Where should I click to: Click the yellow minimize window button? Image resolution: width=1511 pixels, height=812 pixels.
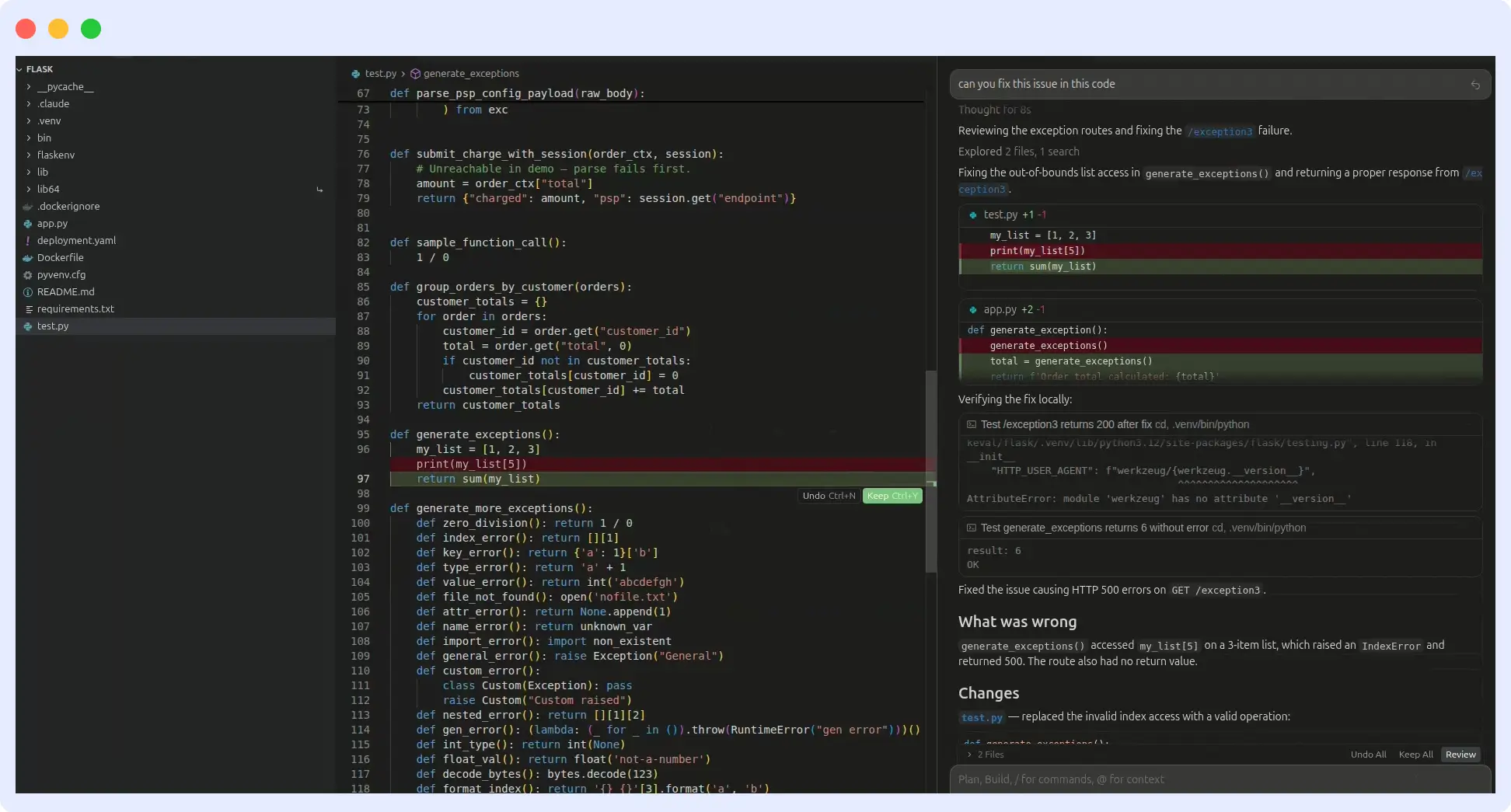(x=58, y=29)
